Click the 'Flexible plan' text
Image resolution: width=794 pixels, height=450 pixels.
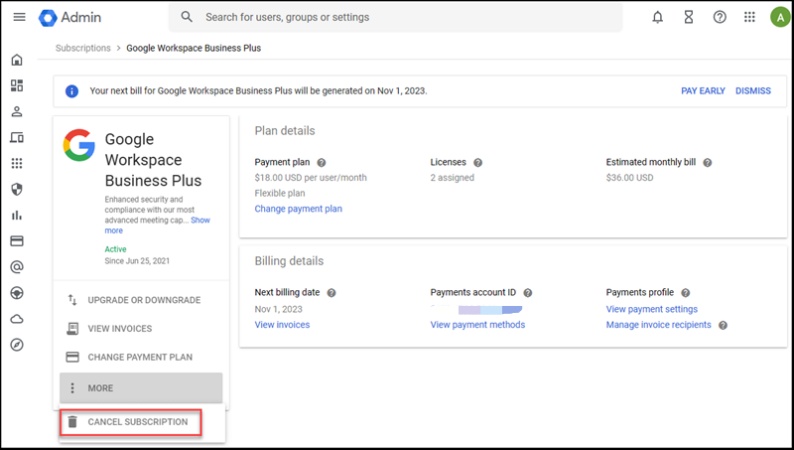tap(280, 193)
